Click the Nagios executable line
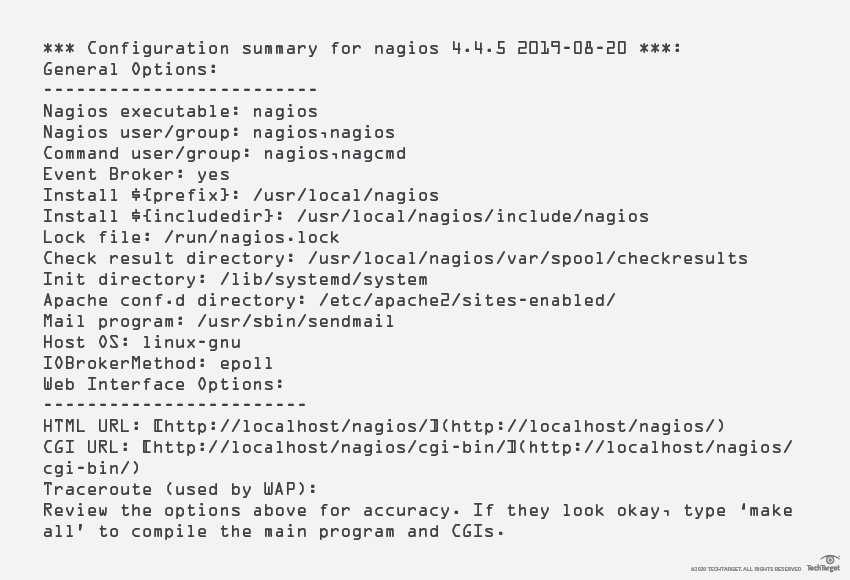 (180, 112)
